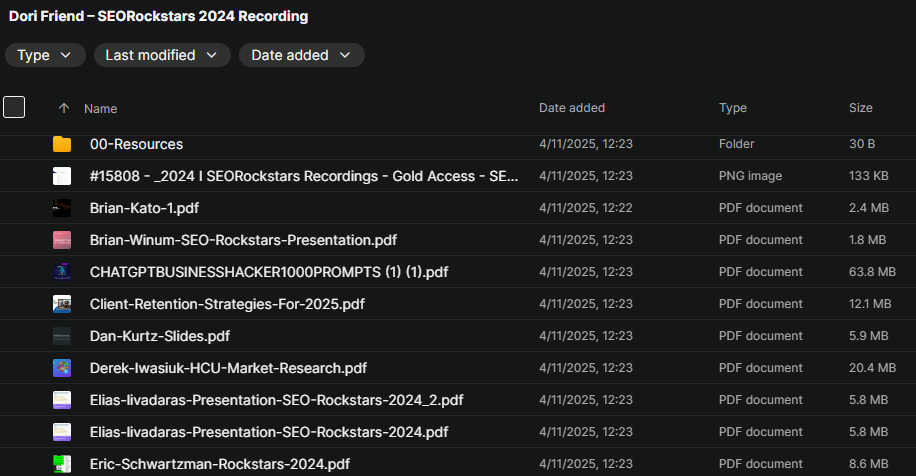Sort by the Date added column header

click(572, 107)
